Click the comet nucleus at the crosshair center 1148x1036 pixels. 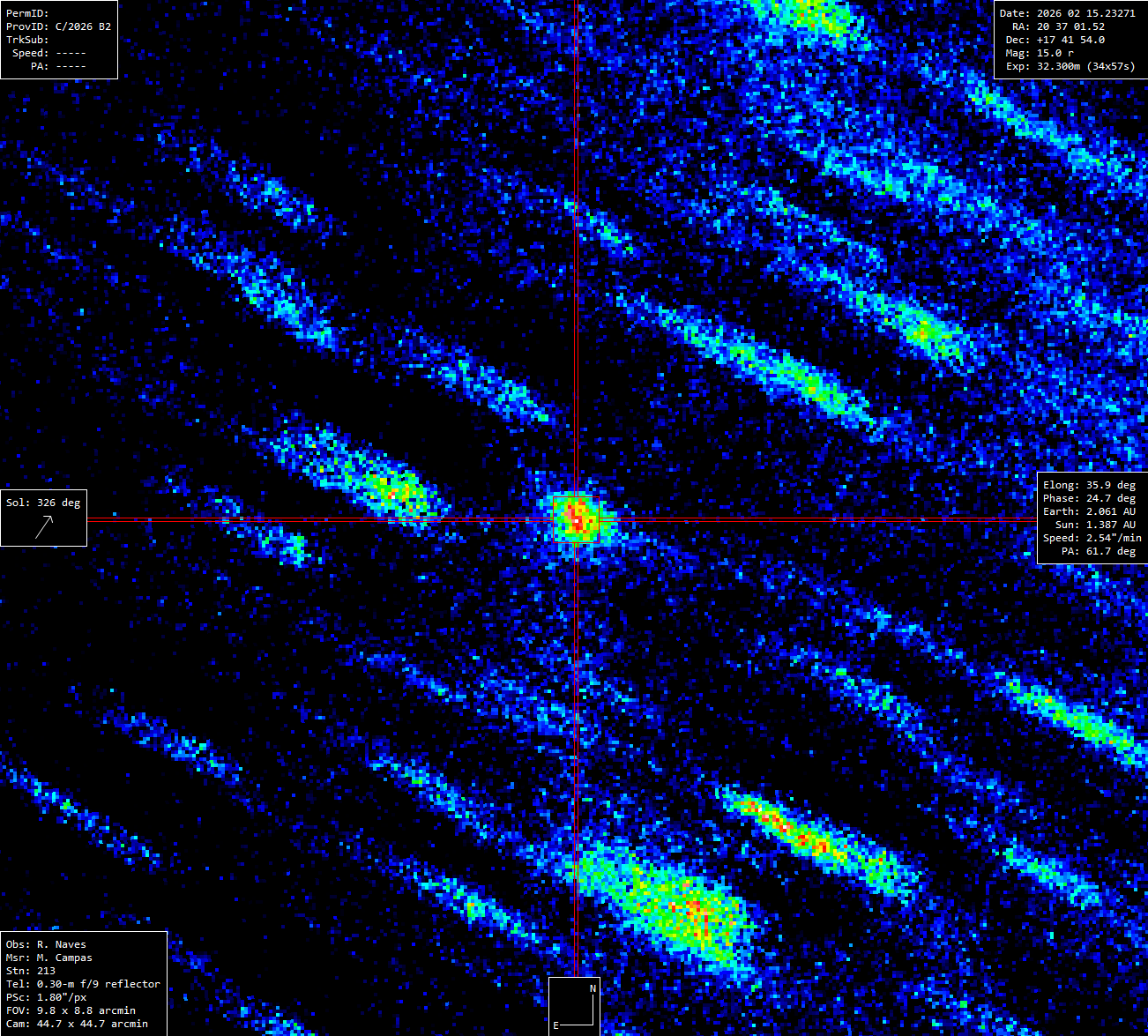(x=577, y=519)
